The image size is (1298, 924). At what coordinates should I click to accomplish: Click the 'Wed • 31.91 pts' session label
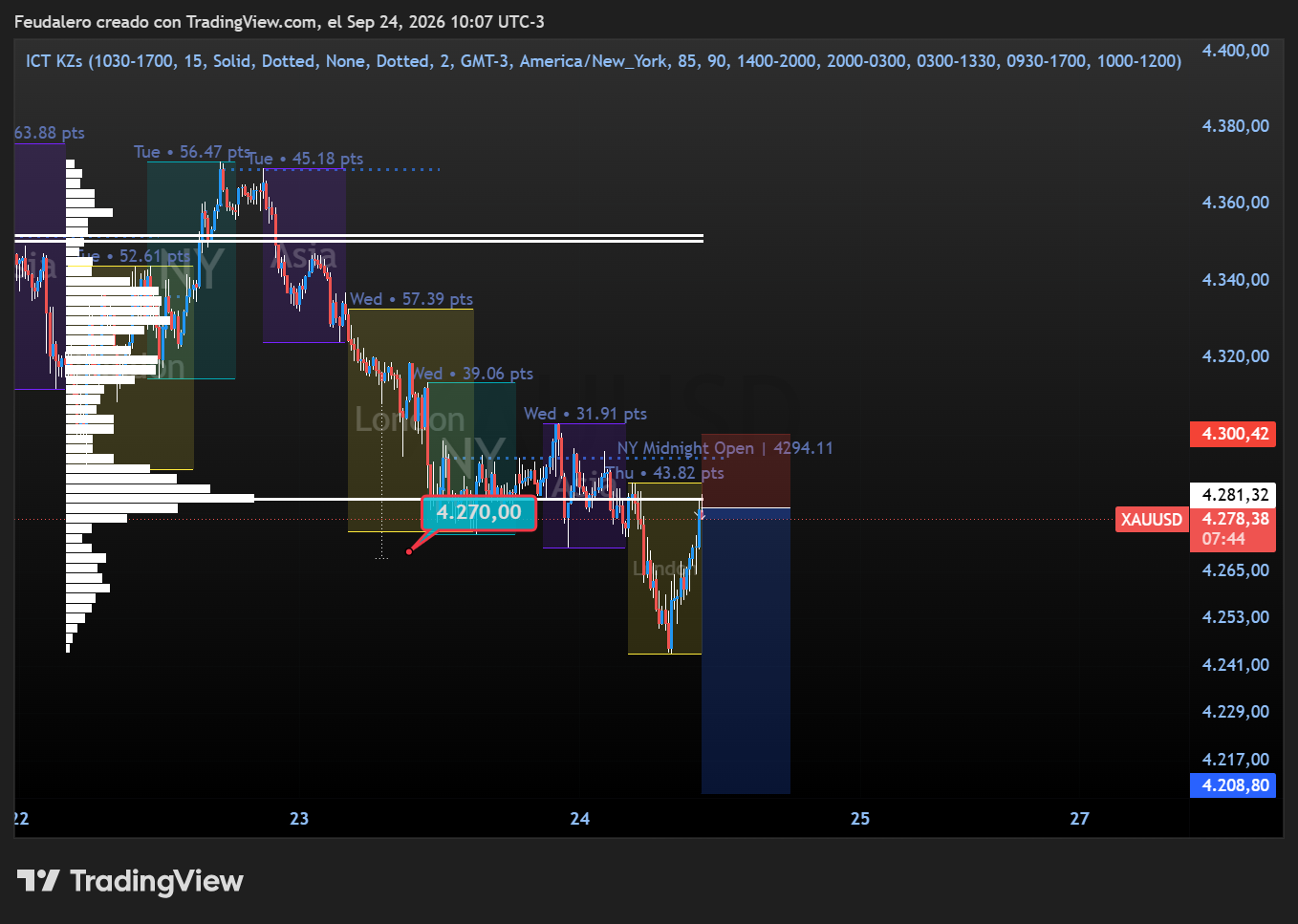pyautogui.click(x=585, y=414)
